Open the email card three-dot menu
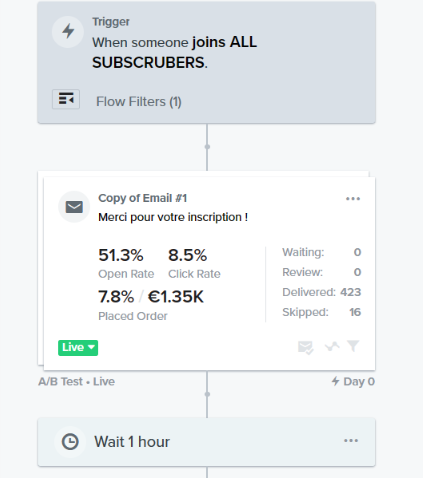This screenshot has width=423, height=478. [353, 199]
